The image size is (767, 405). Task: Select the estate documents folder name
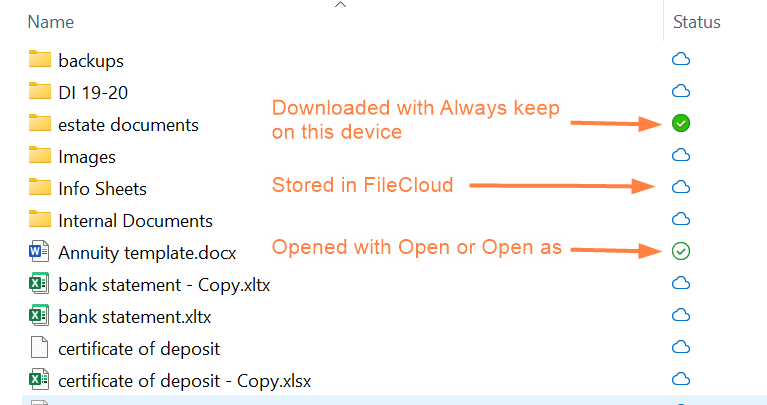pyautogui.click(x=128, y=124)
